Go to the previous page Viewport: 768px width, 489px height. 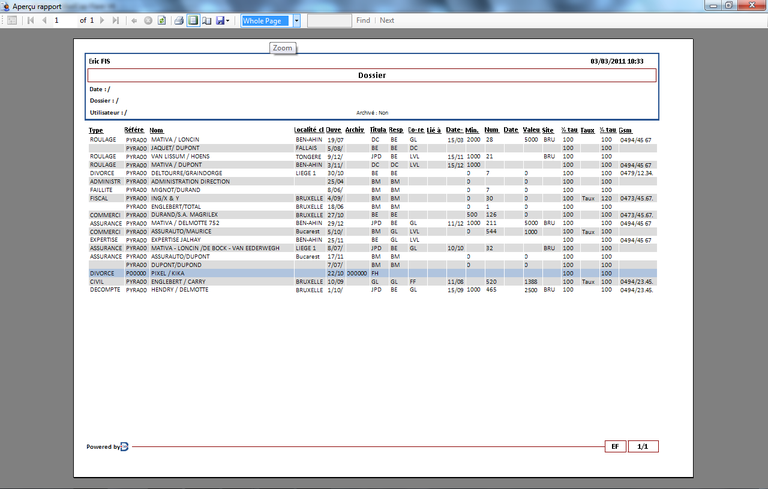coord(43,20)
